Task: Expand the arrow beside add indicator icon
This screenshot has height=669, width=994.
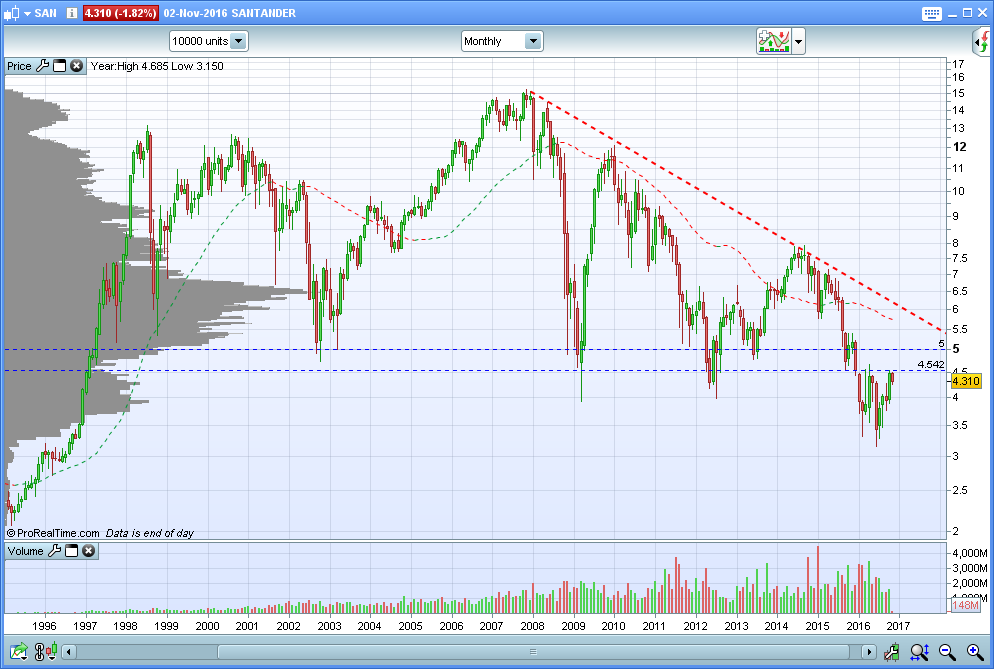Action: pos(798,42)
